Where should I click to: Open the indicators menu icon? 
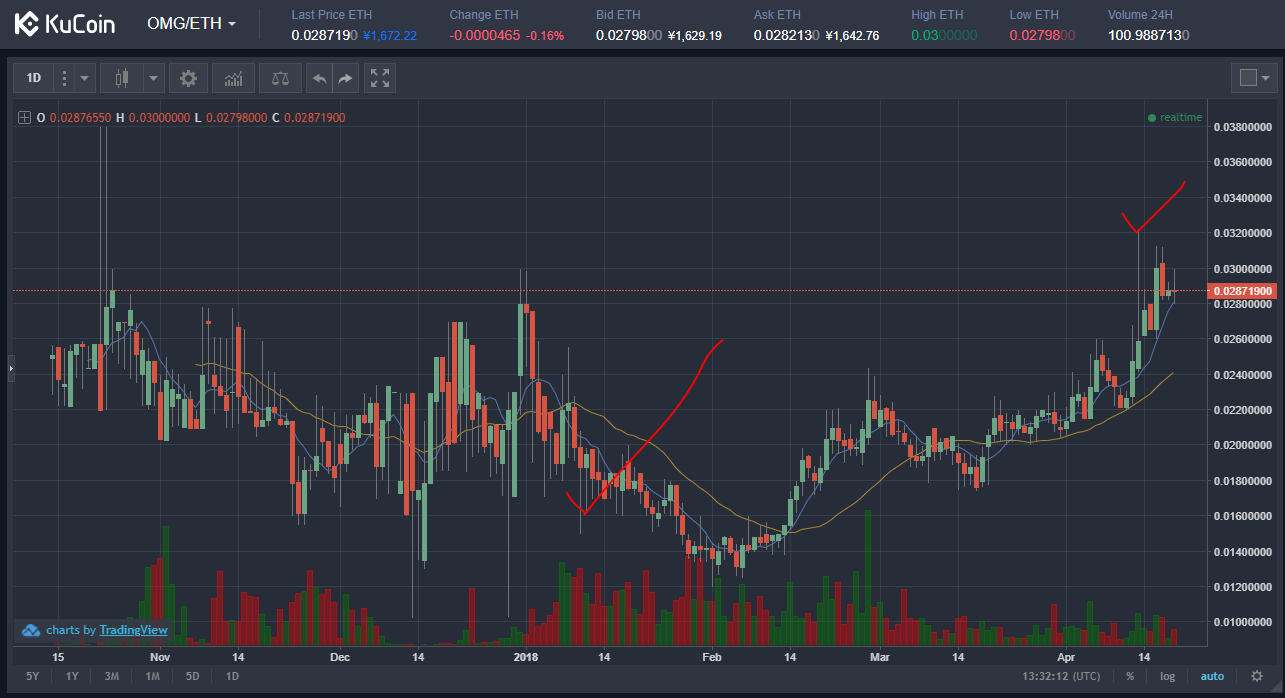233,78
